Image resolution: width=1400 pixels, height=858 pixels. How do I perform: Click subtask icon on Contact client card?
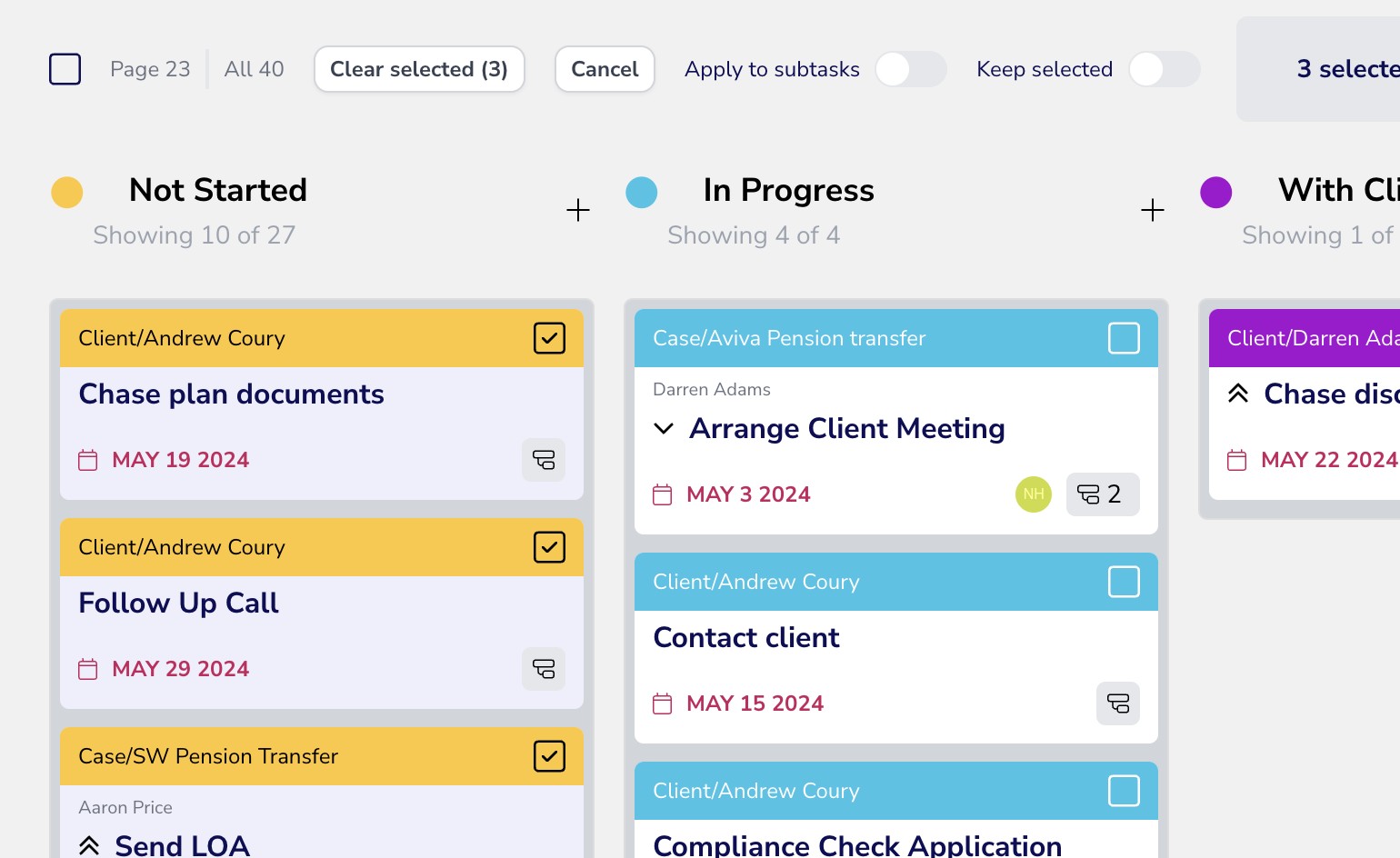[1117, 703]
